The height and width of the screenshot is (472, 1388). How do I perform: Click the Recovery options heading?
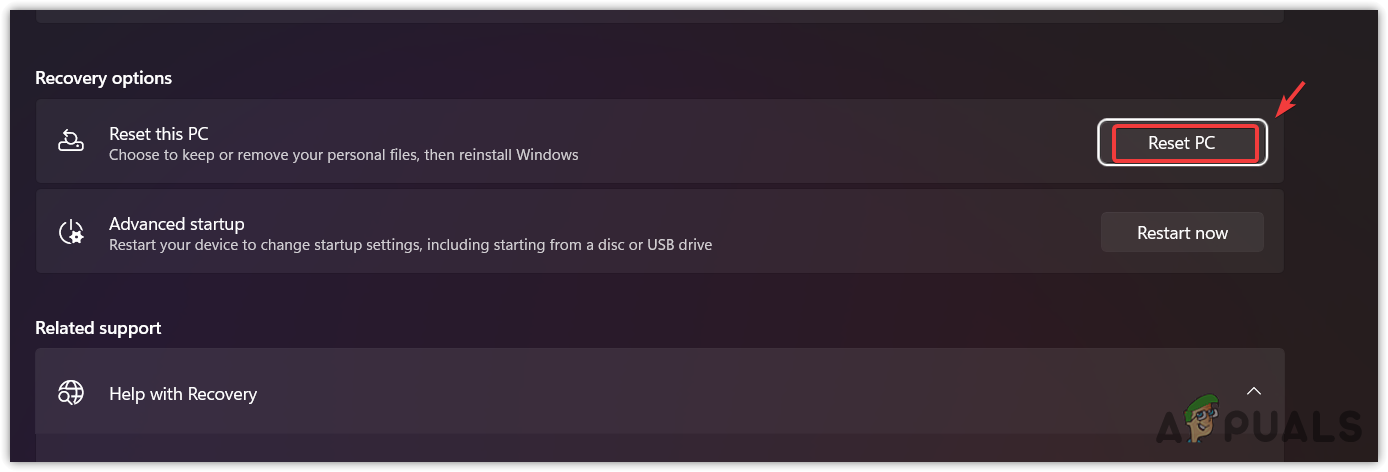(x=103, y=78)
